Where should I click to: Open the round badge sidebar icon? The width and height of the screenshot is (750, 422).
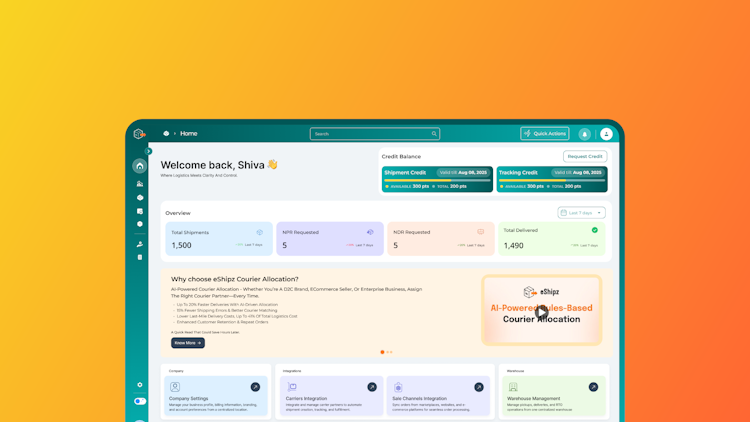[x=140, y=224]
